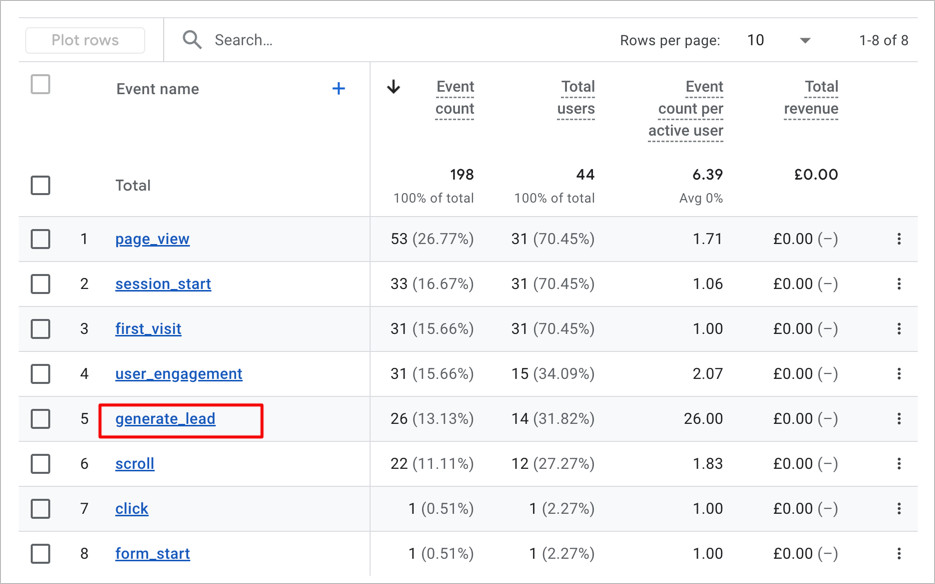Check the checkbox for session_start row

pos(40,283)
